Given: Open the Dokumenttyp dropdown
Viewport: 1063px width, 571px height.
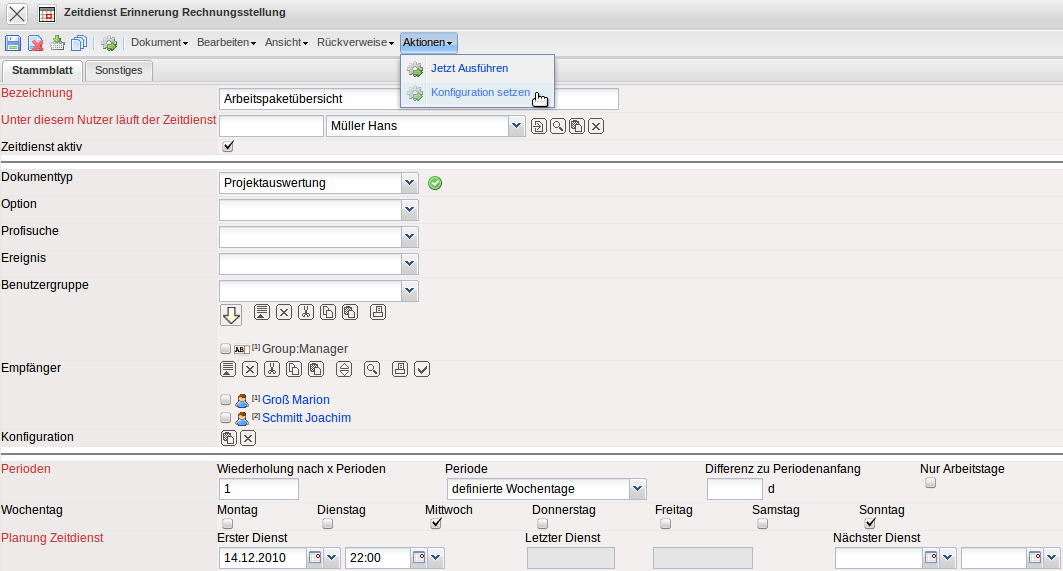Looking at the screenshot, I should [408, 183].
